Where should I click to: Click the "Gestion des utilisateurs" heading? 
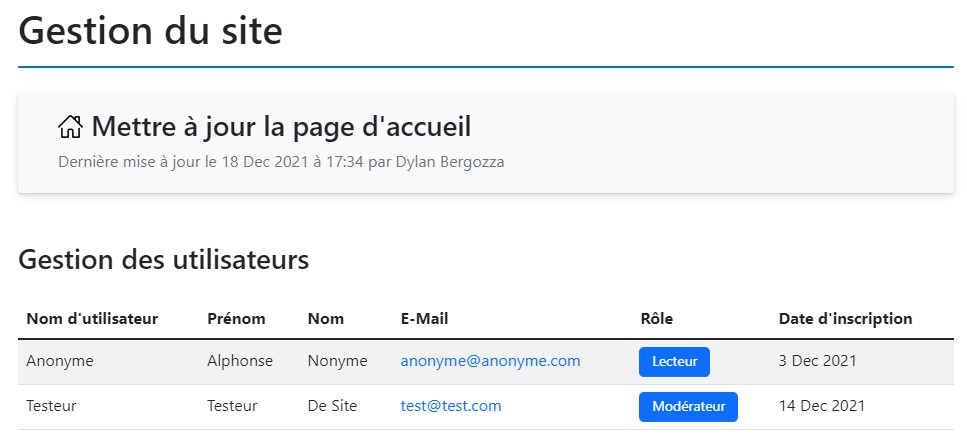164,260
